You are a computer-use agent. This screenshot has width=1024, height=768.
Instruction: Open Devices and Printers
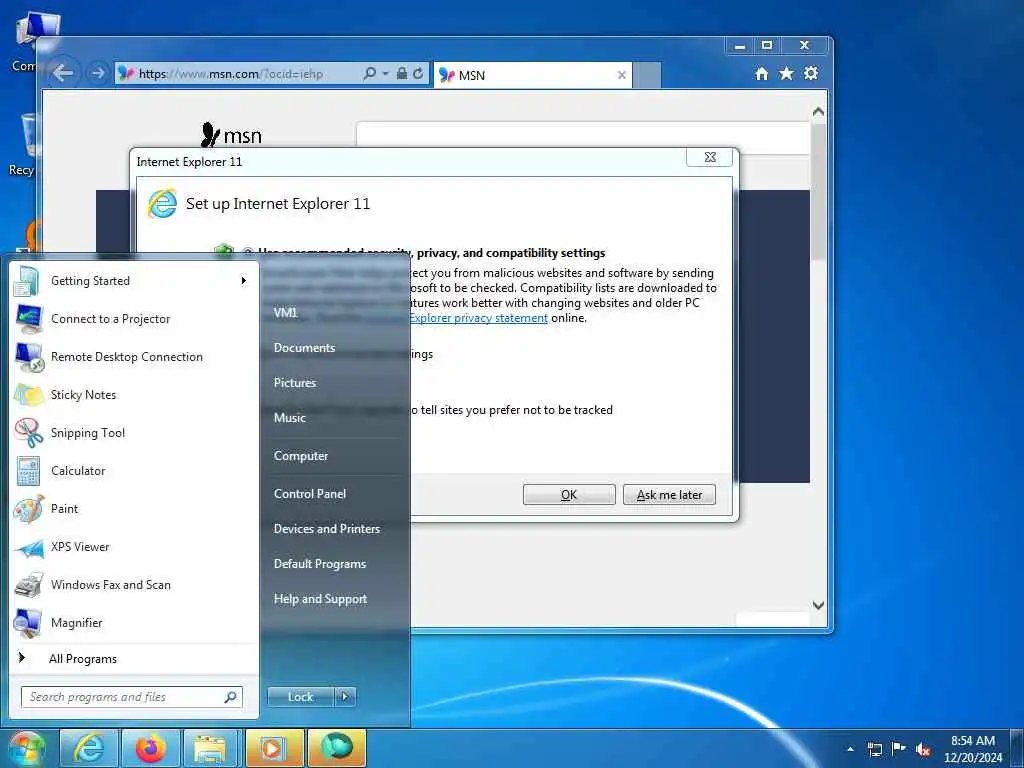pos(327,529)
